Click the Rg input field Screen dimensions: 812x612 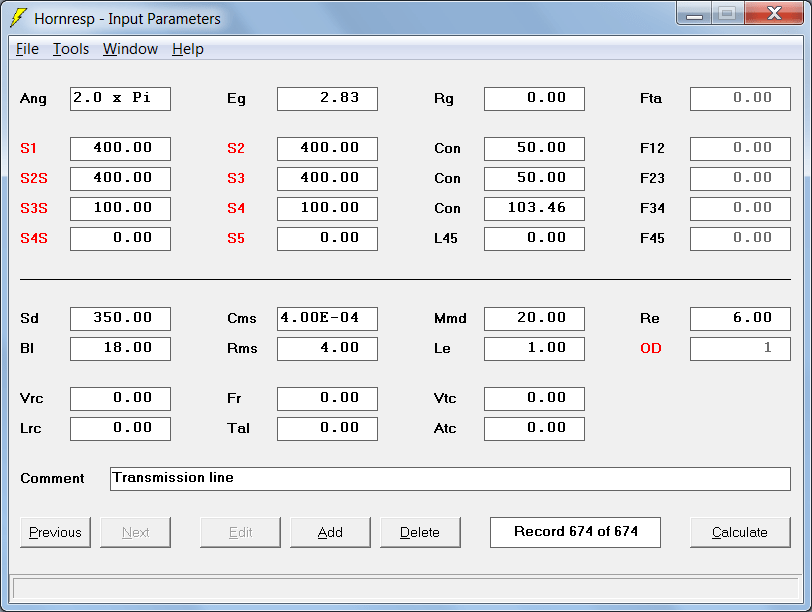click(534, 99)
